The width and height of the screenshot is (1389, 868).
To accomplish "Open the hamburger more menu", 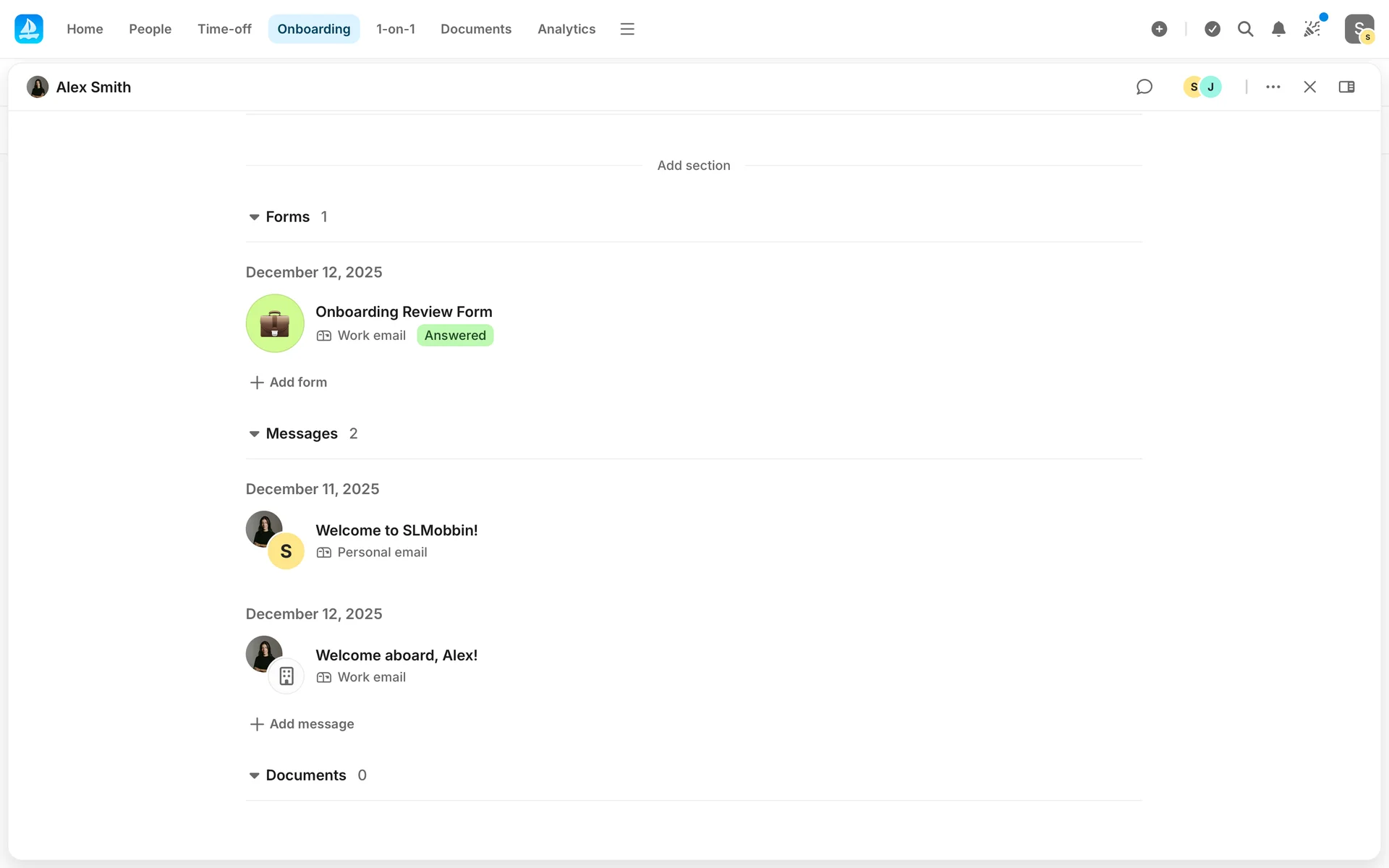I will [627, 29].
